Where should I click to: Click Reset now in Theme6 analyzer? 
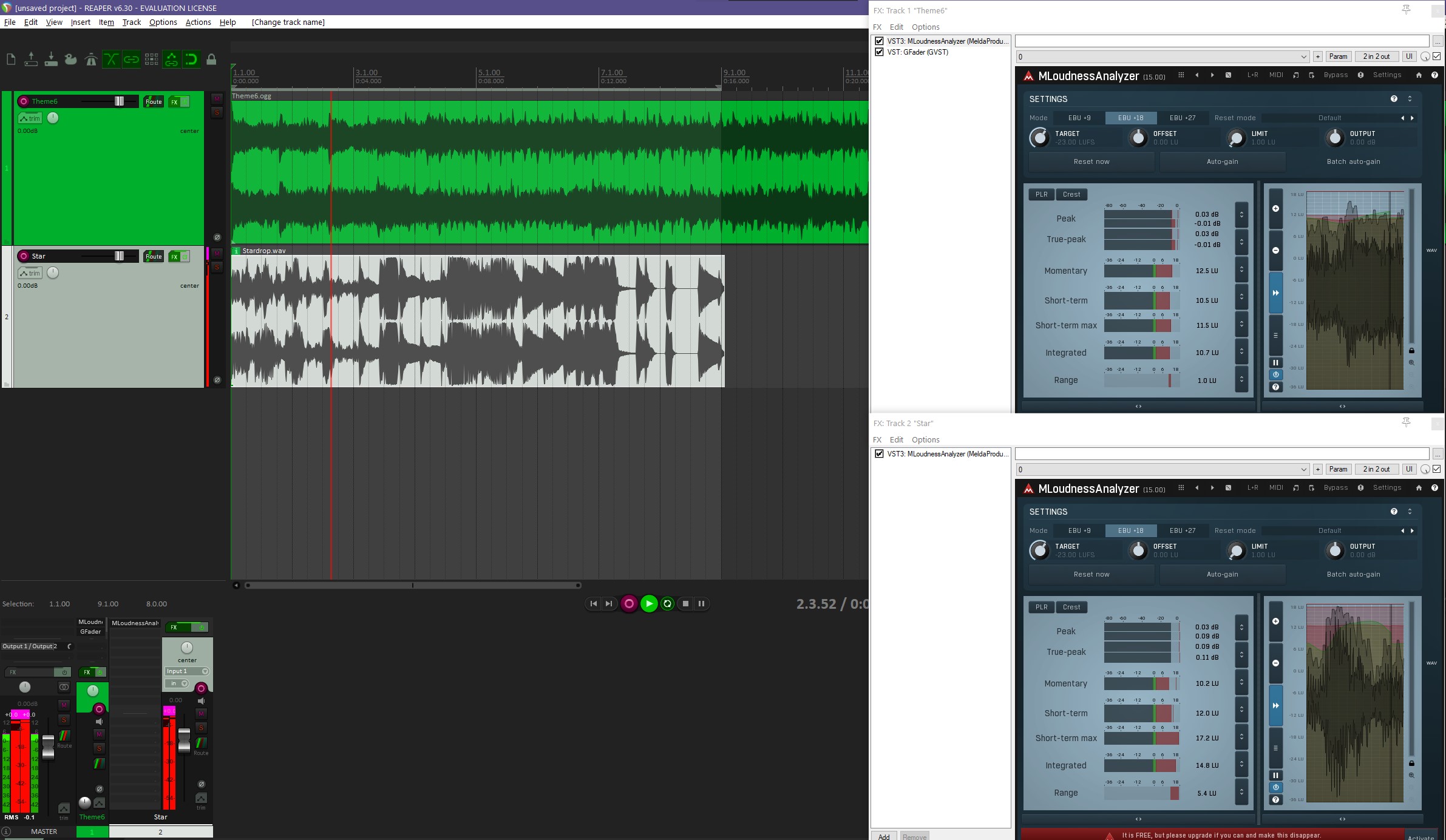click(1091, 162)
